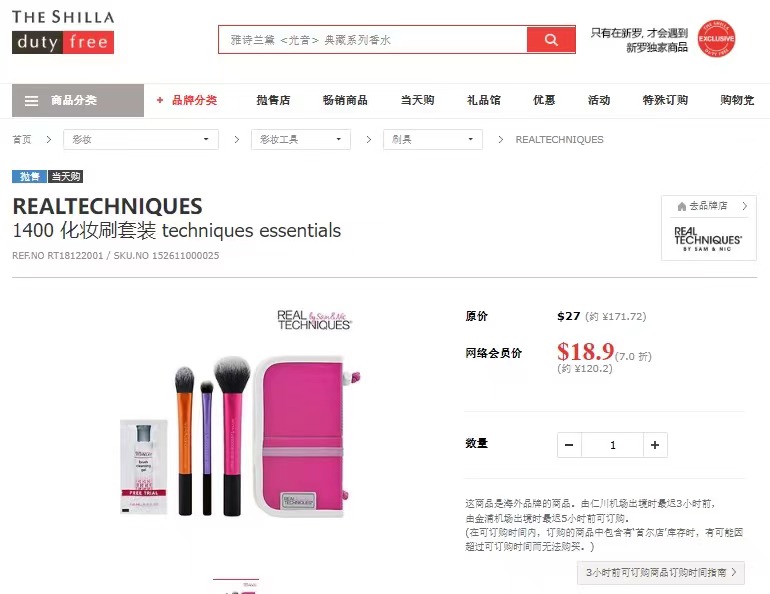This screenshot has width=770, height=594.
Task: Click the home icon beside 去品牌店
Action: pyautogui.click(x=682, y=206)
